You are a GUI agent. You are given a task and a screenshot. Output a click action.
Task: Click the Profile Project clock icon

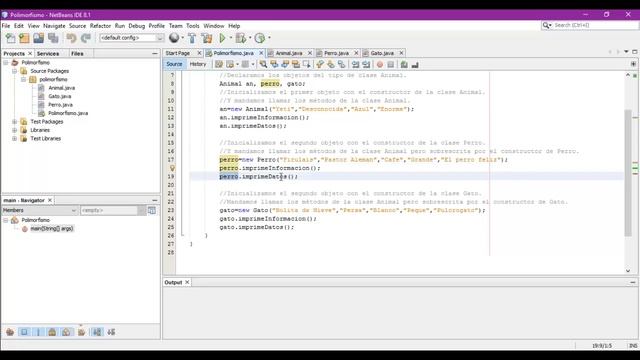[260, 38]
